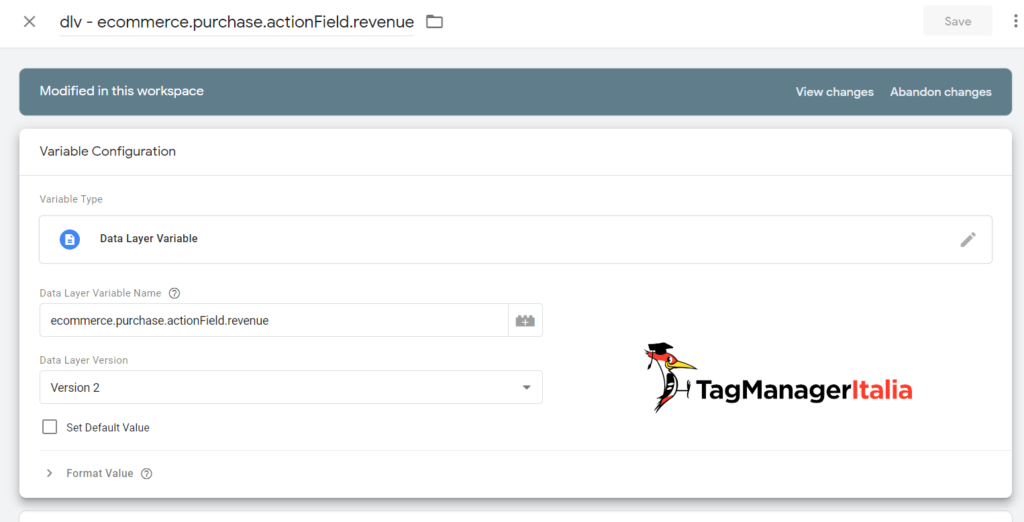Open the Data Layer Version dropdown
The image size is (1024, 522).
pos(291,387)
